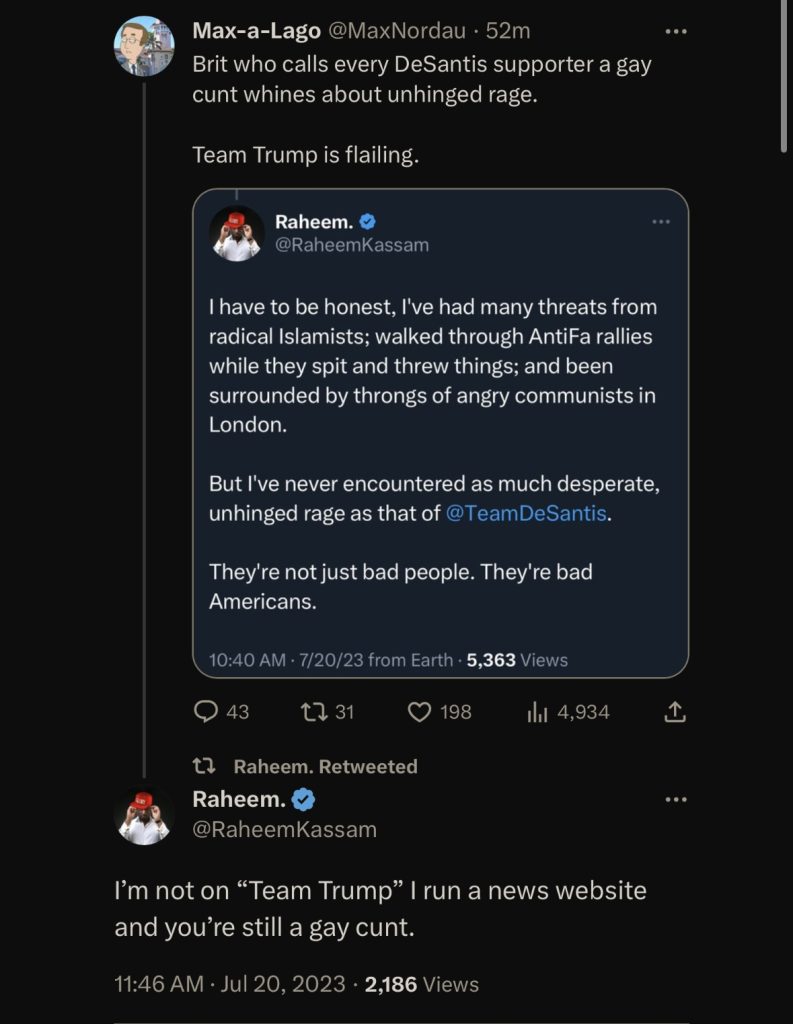The image size is (793, 1024).
Task: Click the retweeted arrows icon above Raheem
Action: pyautogui.click(x=204, y=766)
